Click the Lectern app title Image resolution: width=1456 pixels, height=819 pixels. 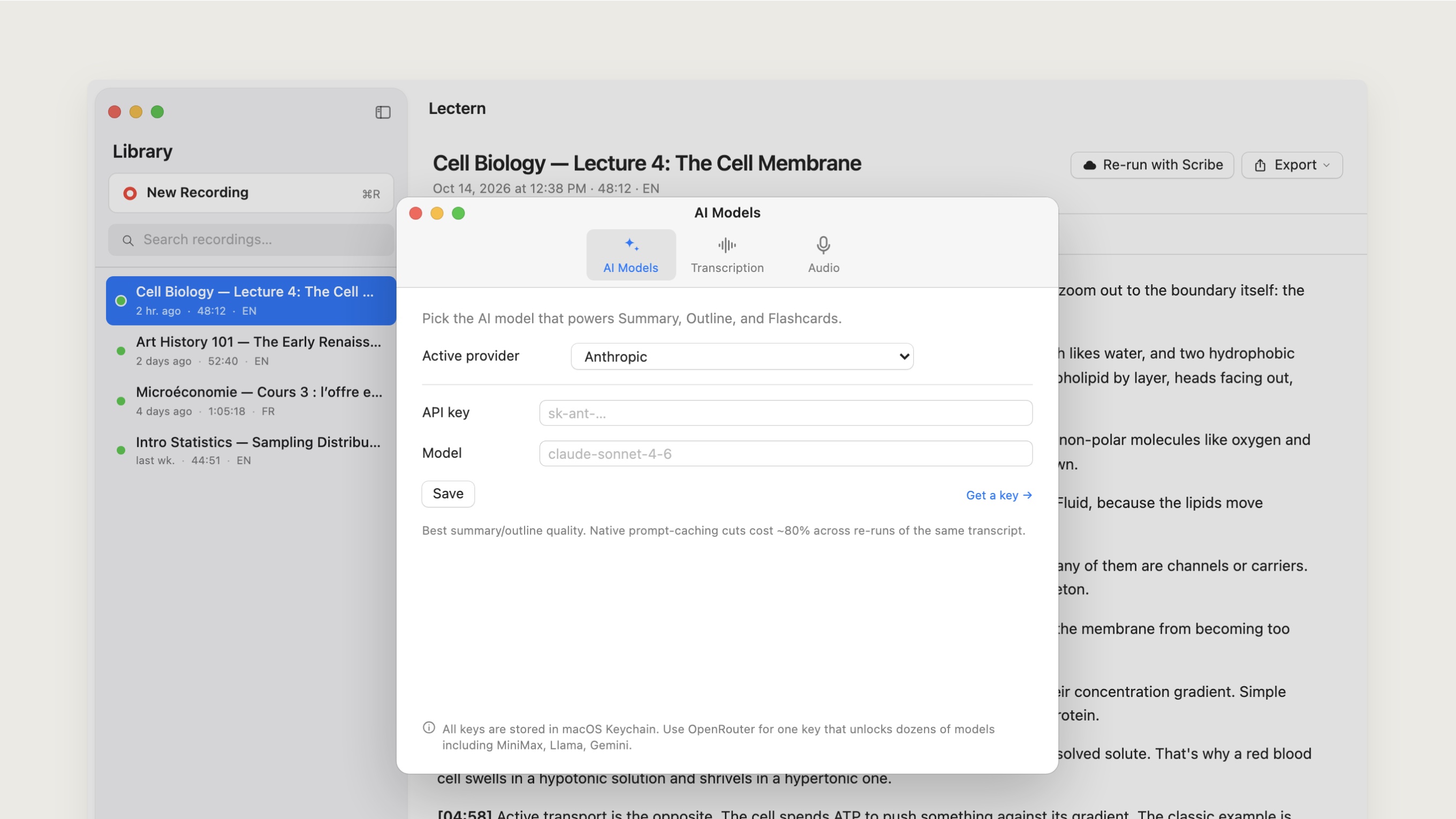pos(457,109)
